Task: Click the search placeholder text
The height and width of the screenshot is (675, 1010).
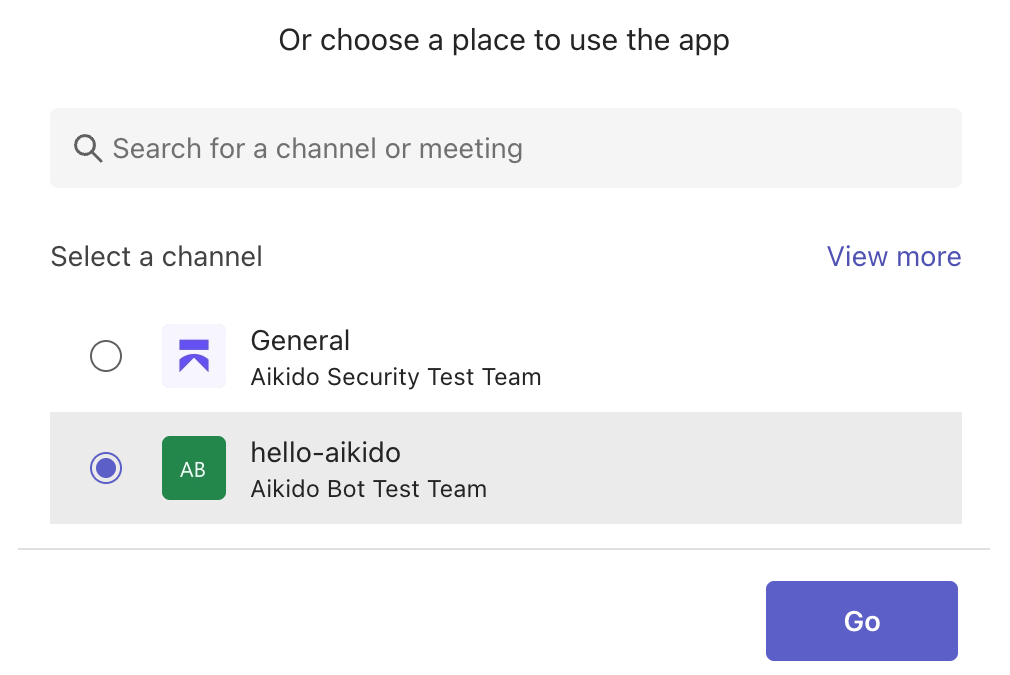Action: [317, 149]
